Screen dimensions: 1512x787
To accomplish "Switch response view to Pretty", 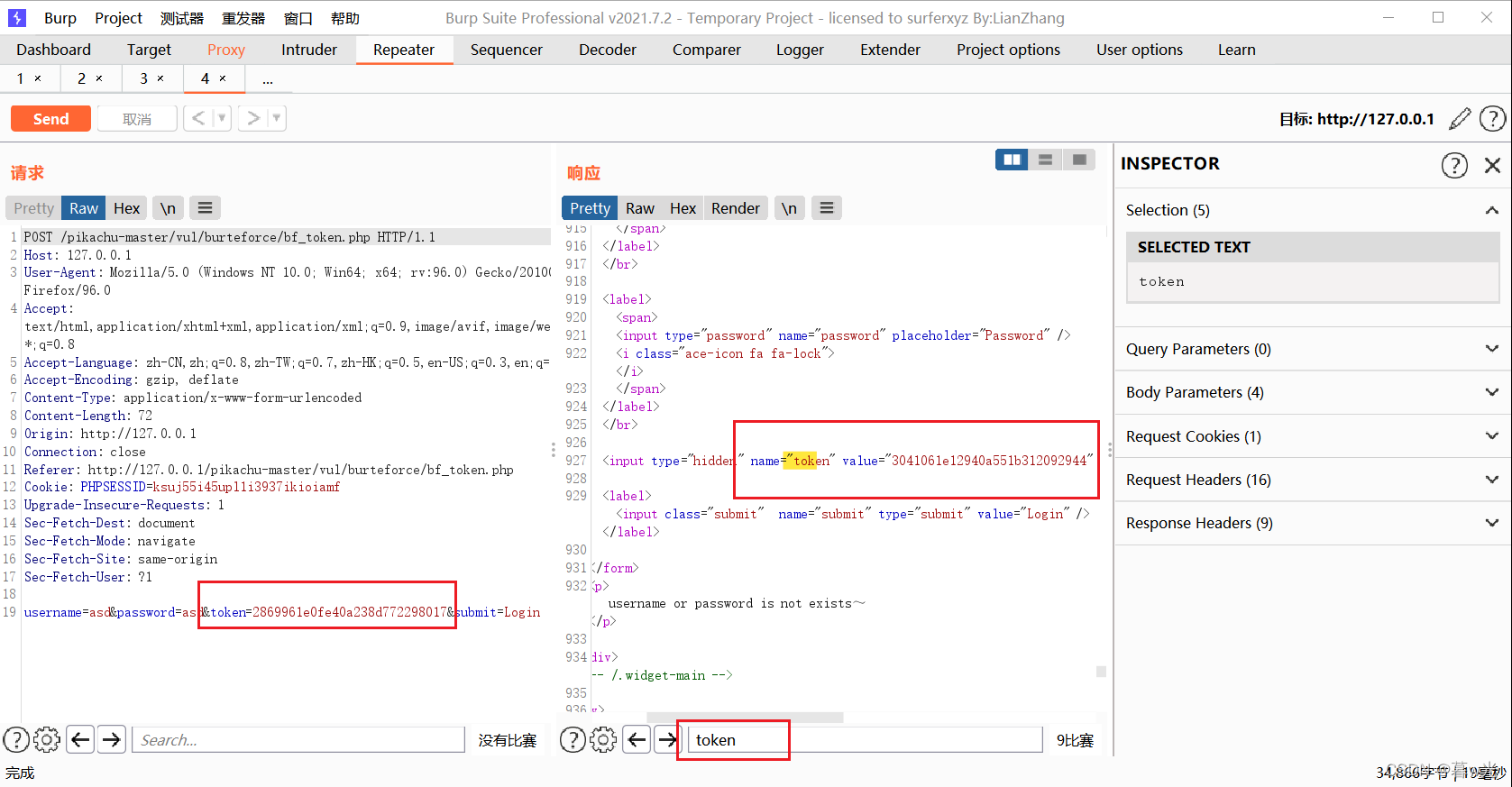I will tap(590, 208).
